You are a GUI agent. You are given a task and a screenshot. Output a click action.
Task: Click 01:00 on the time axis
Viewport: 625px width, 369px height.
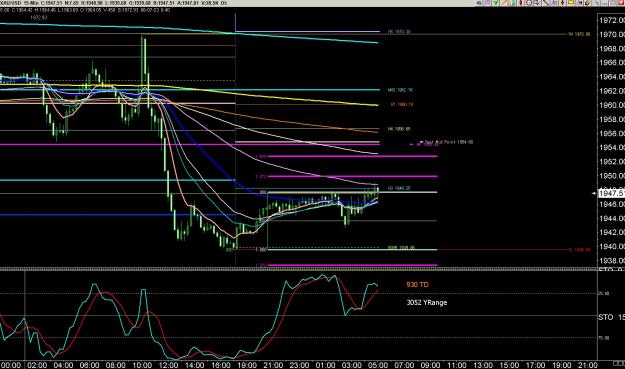[x=325, y=365]
